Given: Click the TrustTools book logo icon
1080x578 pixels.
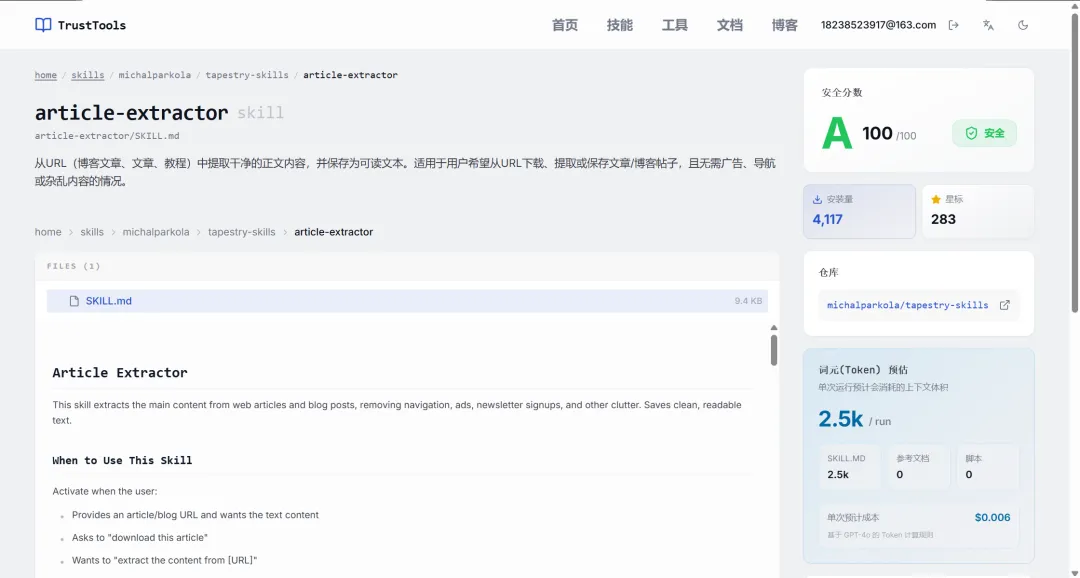Looking at the screenshot, I should tap(43, 25).
